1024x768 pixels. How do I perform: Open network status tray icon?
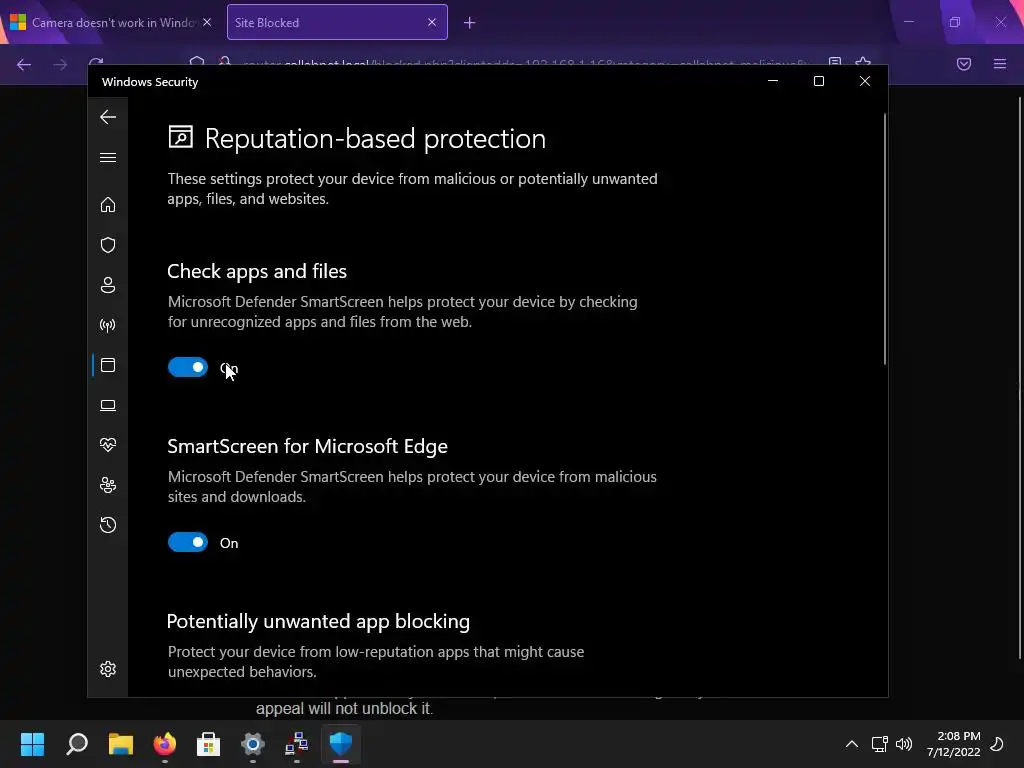pos(880,744)
